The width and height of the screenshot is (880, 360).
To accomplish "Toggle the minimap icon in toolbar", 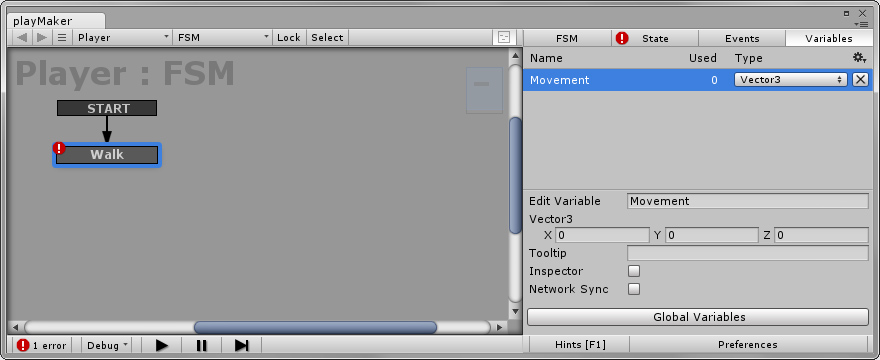I will coord(504,38).
